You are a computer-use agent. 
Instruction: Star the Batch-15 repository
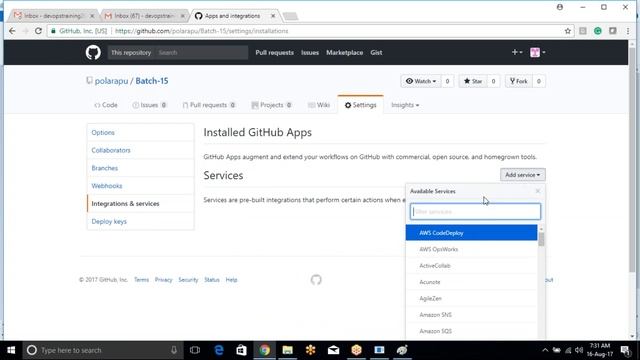[x=473, y=81]
